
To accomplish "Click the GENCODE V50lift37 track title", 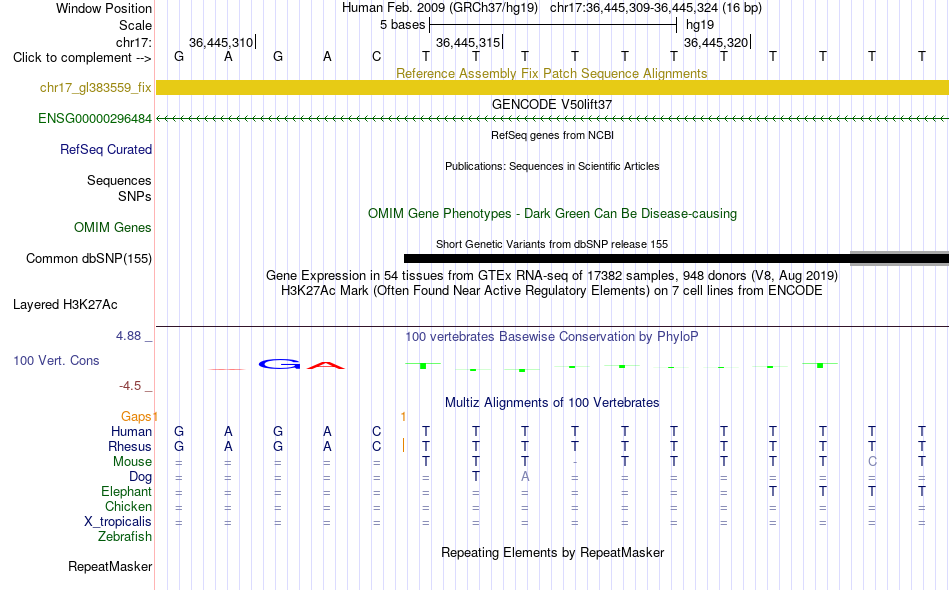I will click(x=552, y=104).
